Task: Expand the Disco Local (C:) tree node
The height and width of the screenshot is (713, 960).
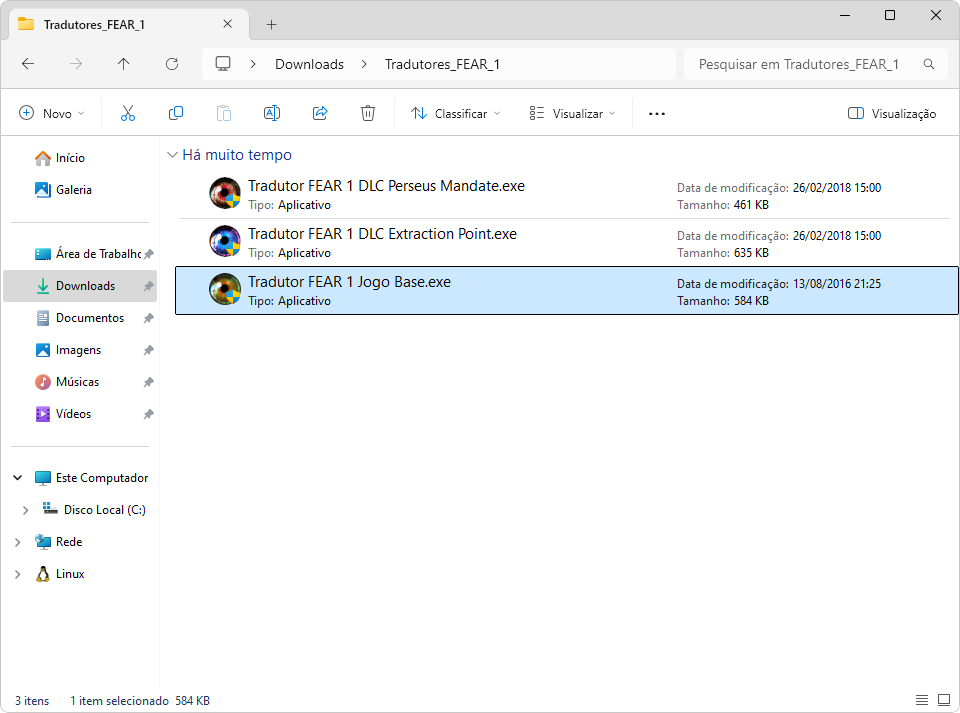Action: (25, 510)
